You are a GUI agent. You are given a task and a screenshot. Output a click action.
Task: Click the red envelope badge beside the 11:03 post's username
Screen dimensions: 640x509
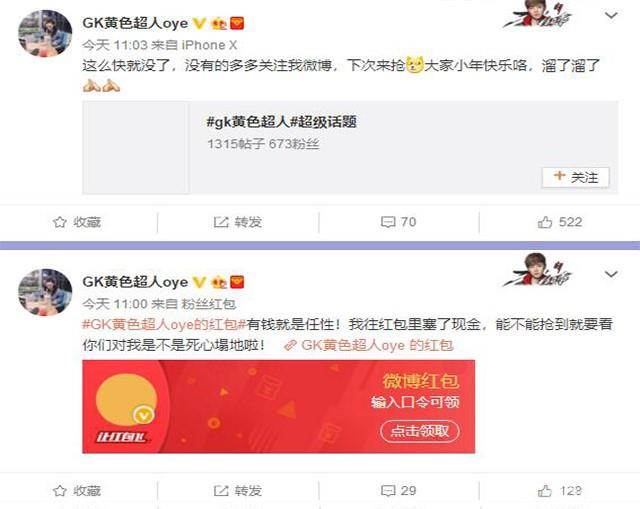coord(237,23)
